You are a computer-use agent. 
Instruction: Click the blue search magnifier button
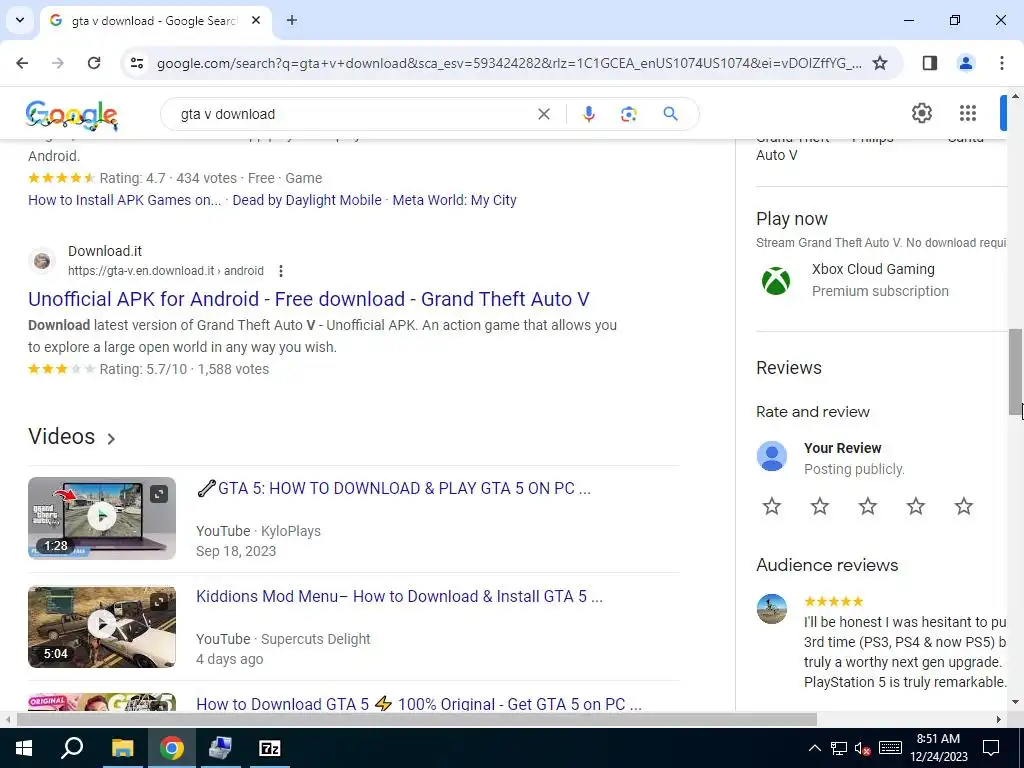671,114
